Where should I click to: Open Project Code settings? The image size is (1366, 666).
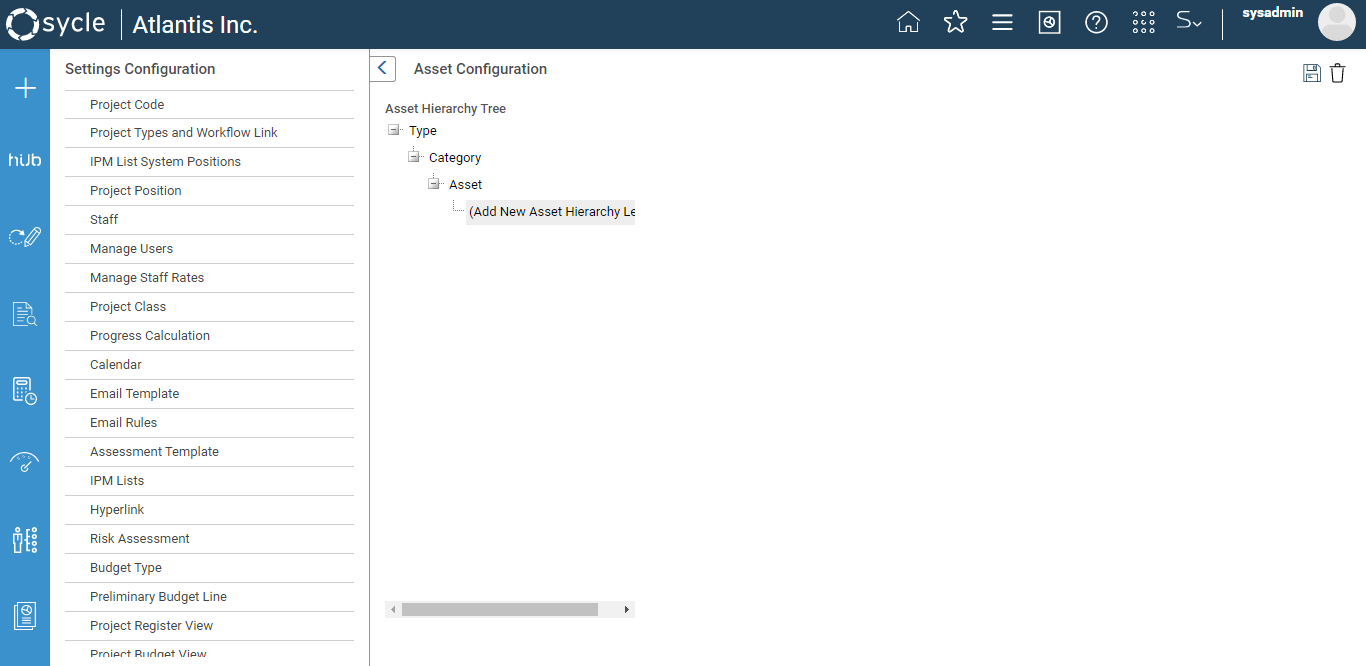[x=209, y=105]
